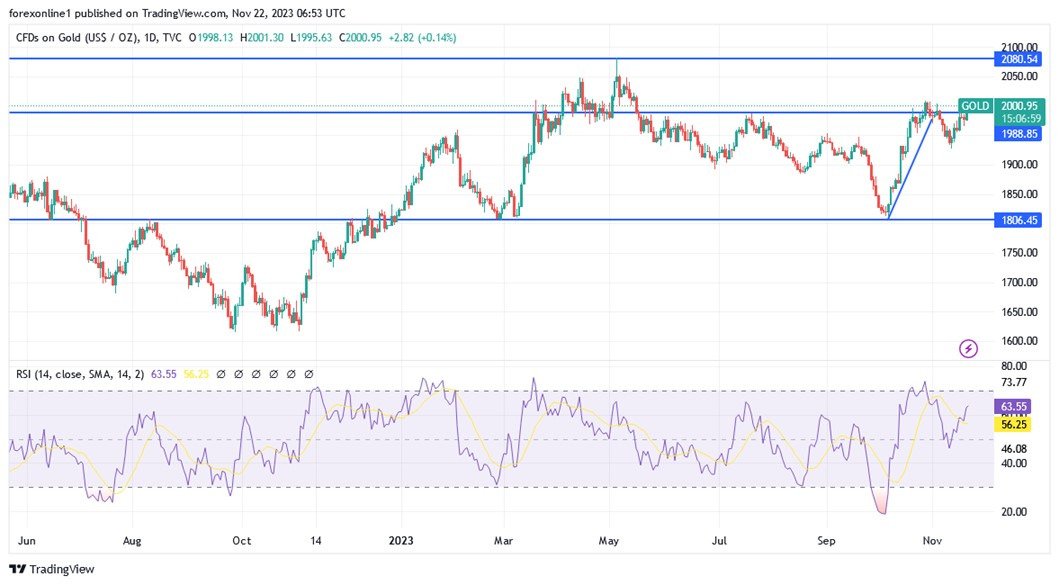
Task: Click the lightning bolt quick-action icon
Action: 967,348
